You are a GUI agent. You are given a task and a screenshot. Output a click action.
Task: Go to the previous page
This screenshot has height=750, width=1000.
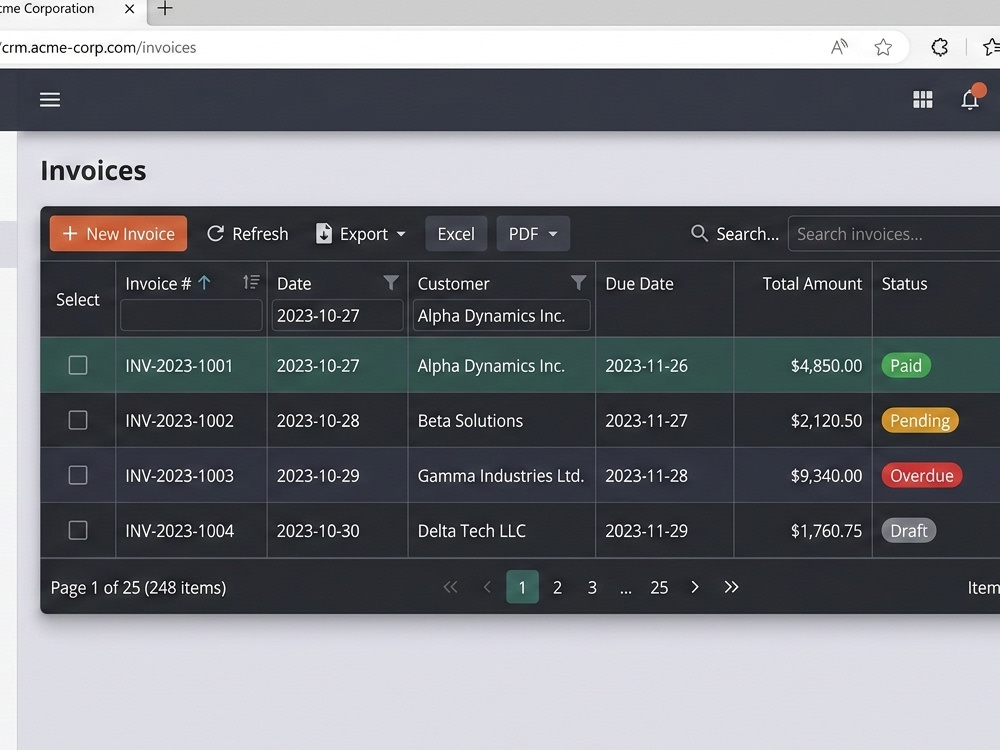pyautogui.click(x=487, y=587)
